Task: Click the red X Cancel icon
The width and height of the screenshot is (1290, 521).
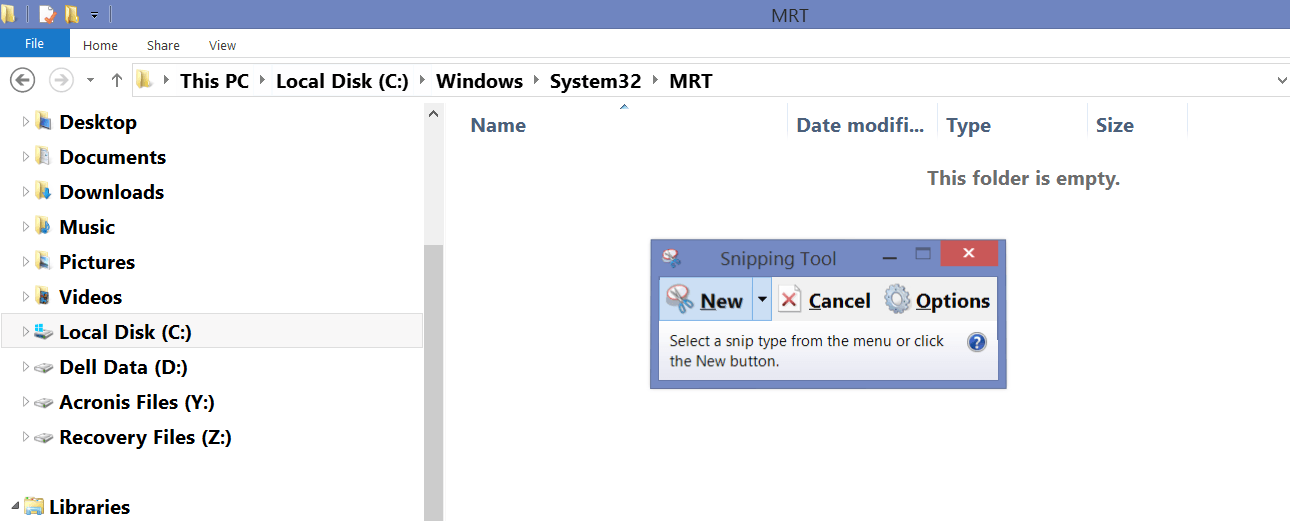Action: 790,300
